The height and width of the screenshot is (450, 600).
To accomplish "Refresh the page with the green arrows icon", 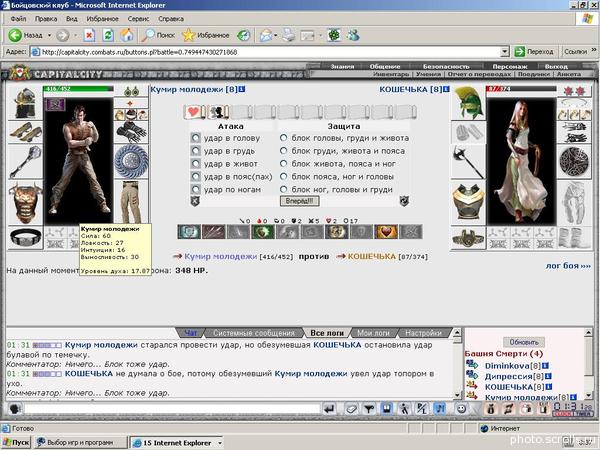I will point(108,36).
